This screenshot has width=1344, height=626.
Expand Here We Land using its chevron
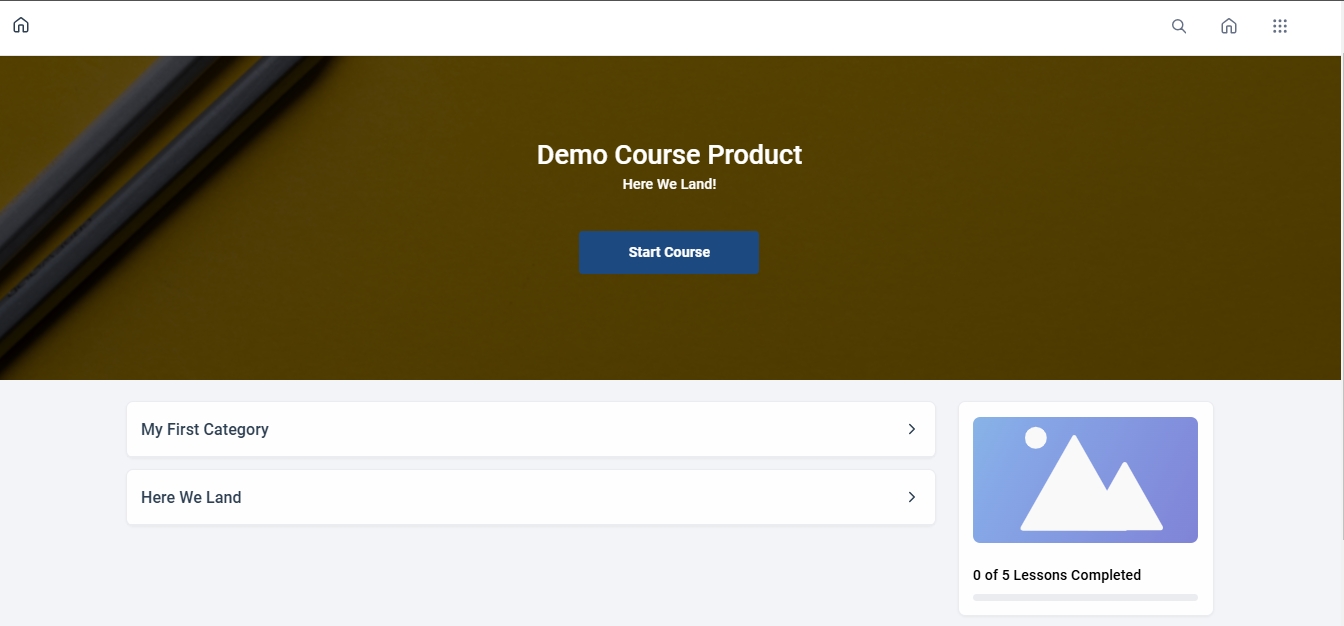(911, 497)
